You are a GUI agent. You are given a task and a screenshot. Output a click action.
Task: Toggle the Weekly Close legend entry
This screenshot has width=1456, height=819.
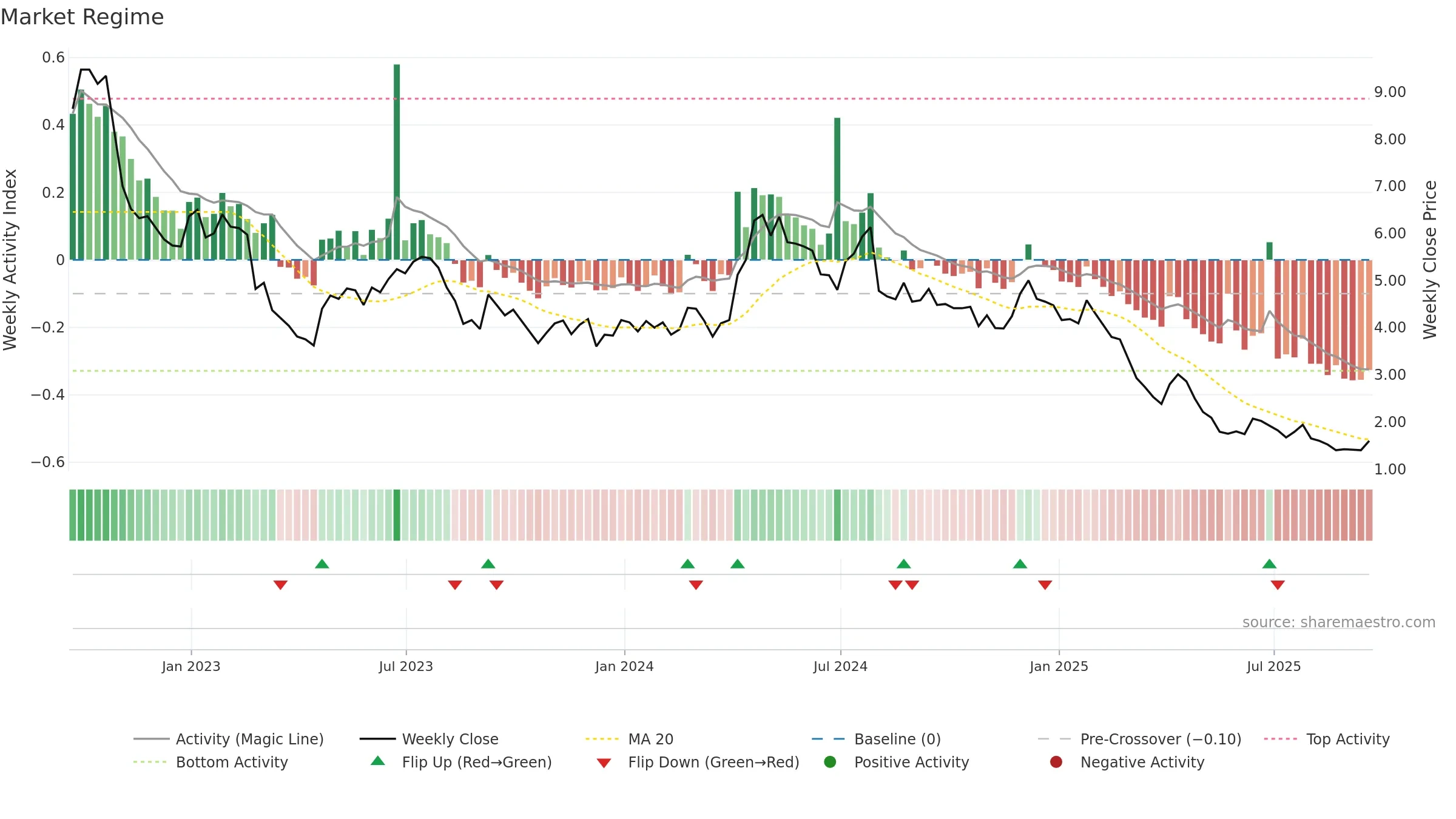429,739
